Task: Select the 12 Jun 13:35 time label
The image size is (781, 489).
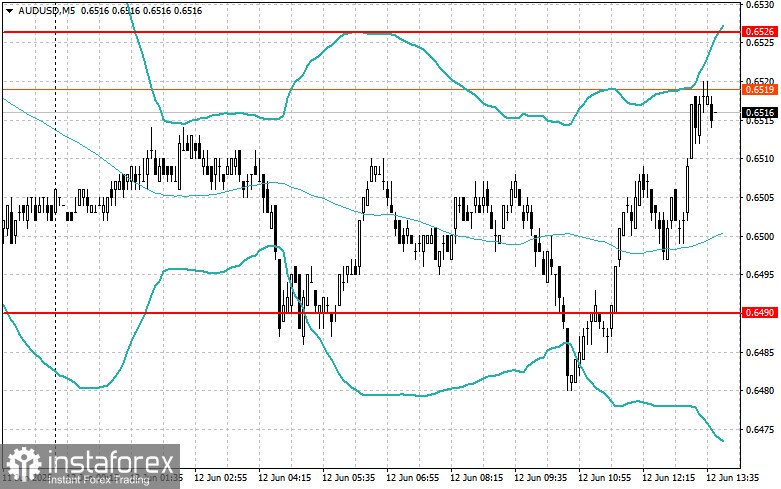Action: (733, 478)
